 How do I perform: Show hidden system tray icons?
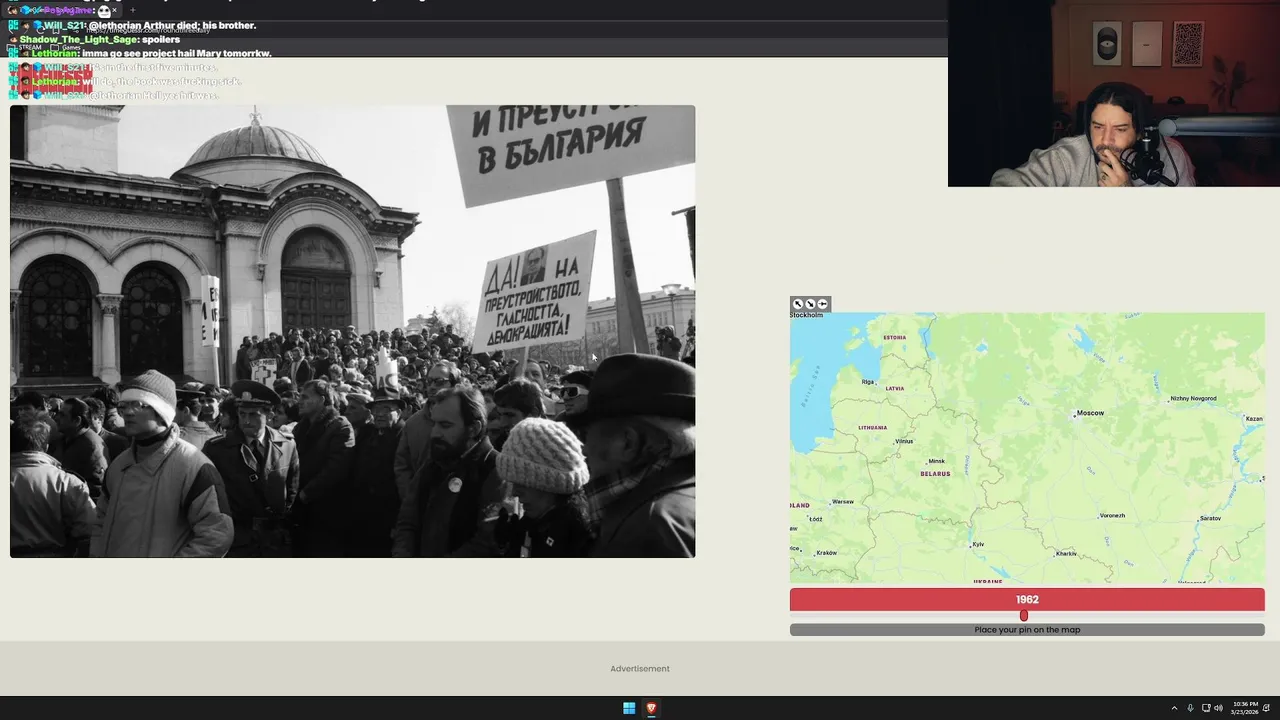[x=1174, y=708]
